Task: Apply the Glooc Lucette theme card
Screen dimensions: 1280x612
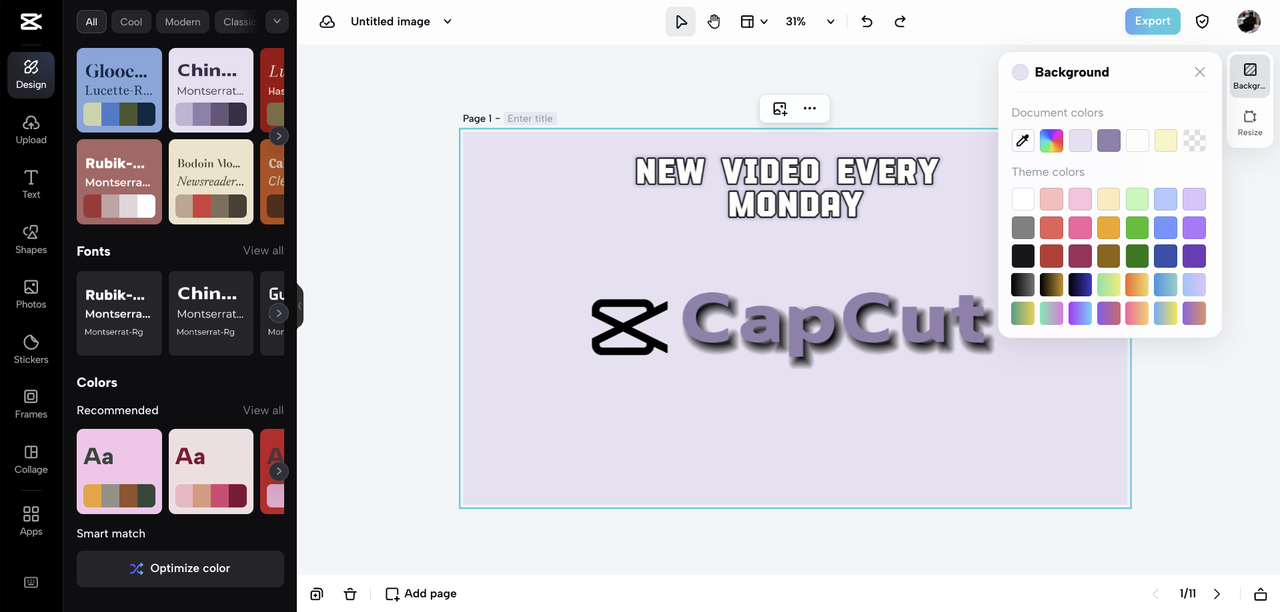Action: (x=119, y=90)
